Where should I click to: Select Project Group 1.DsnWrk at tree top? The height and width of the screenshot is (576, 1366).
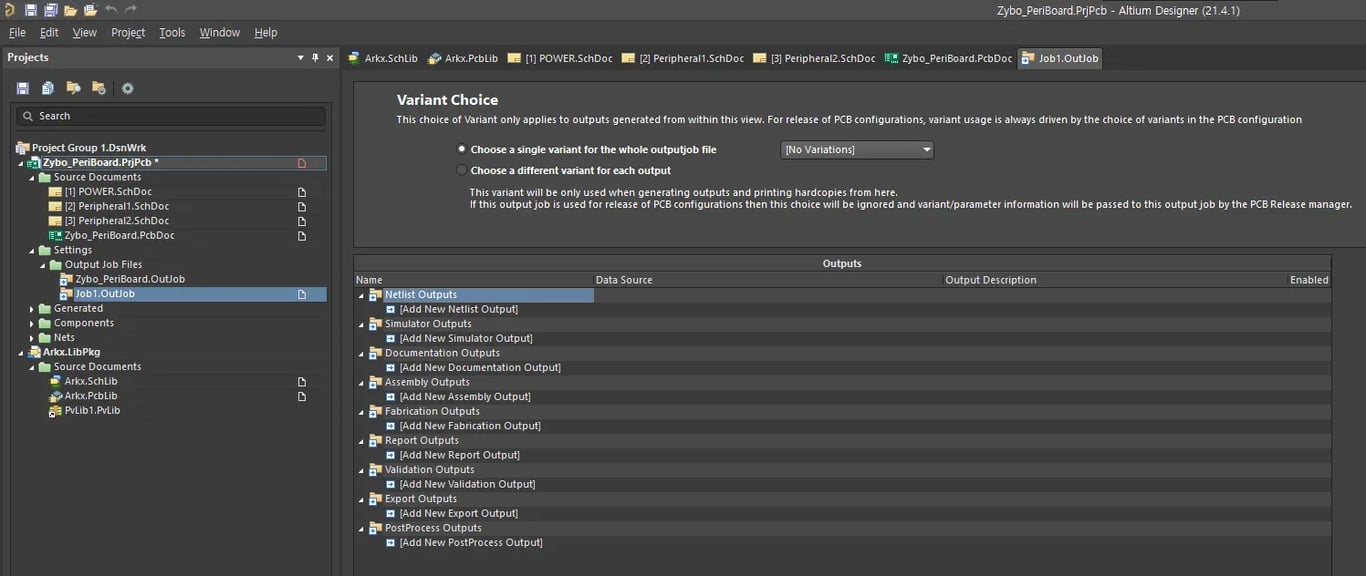(88, 147)
